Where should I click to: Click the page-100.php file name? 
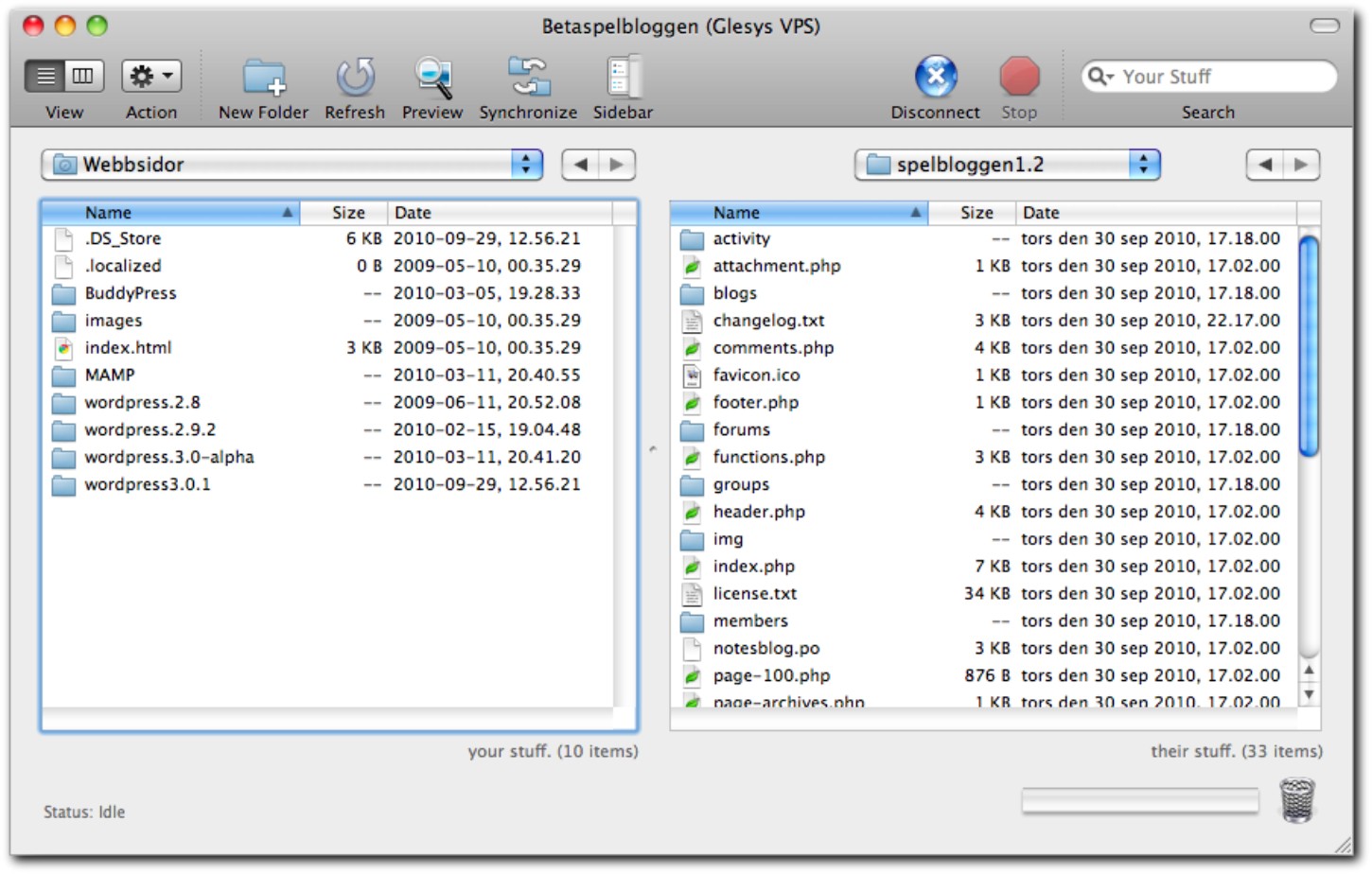click(x=772, y=675)
